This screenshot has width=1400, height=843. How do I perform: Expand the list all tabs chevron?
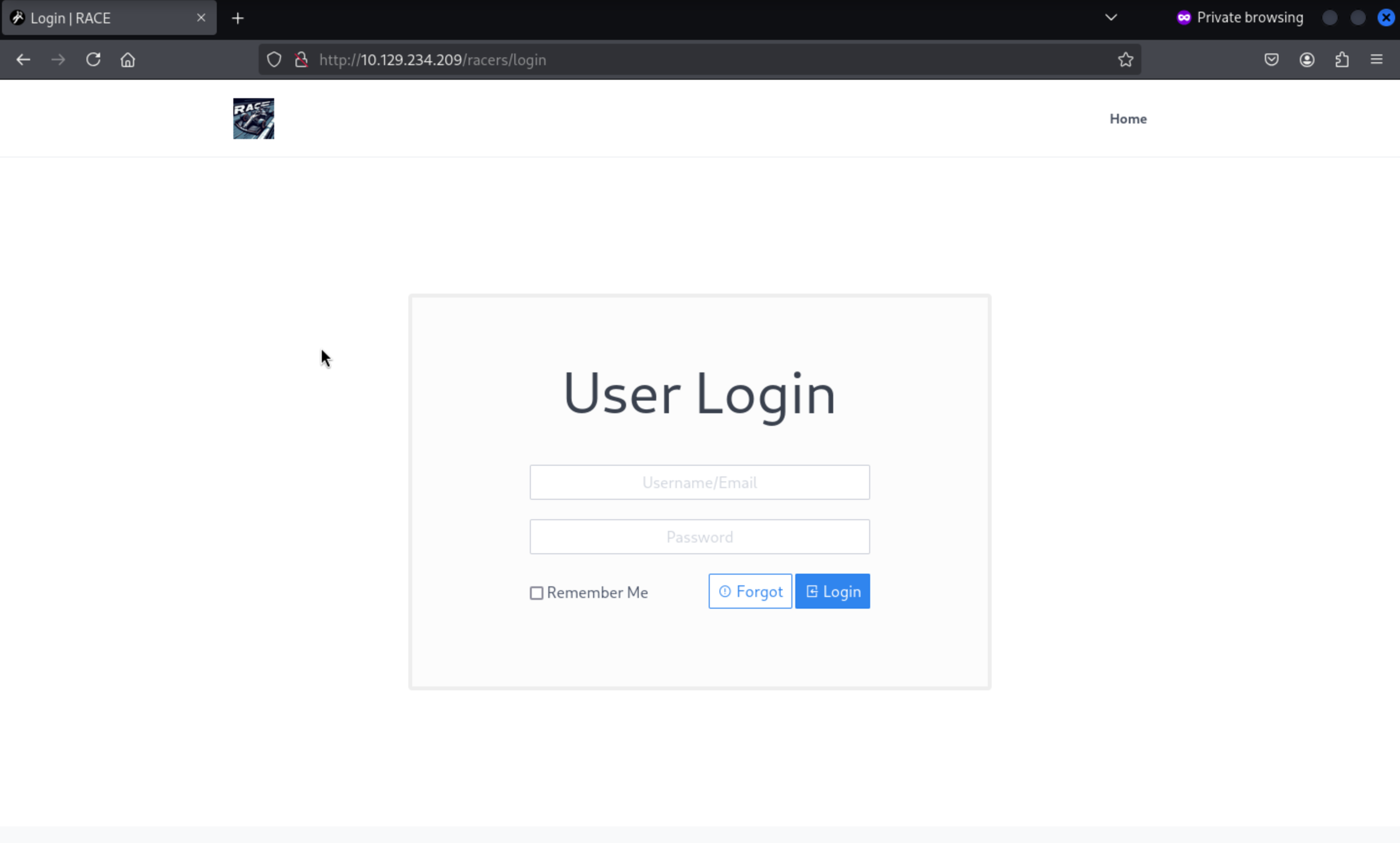coord(1111,18)
